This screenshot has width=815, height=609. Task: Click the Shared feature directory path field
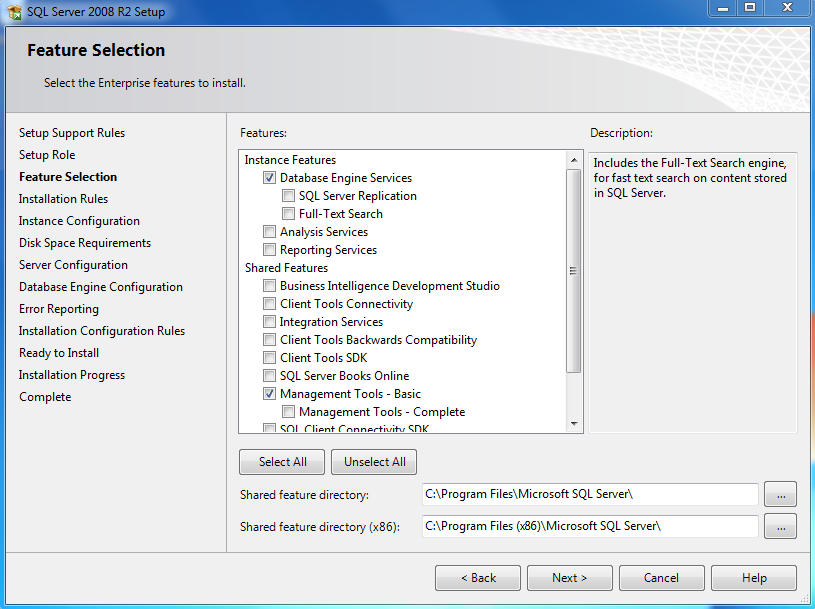pos(590,494)
